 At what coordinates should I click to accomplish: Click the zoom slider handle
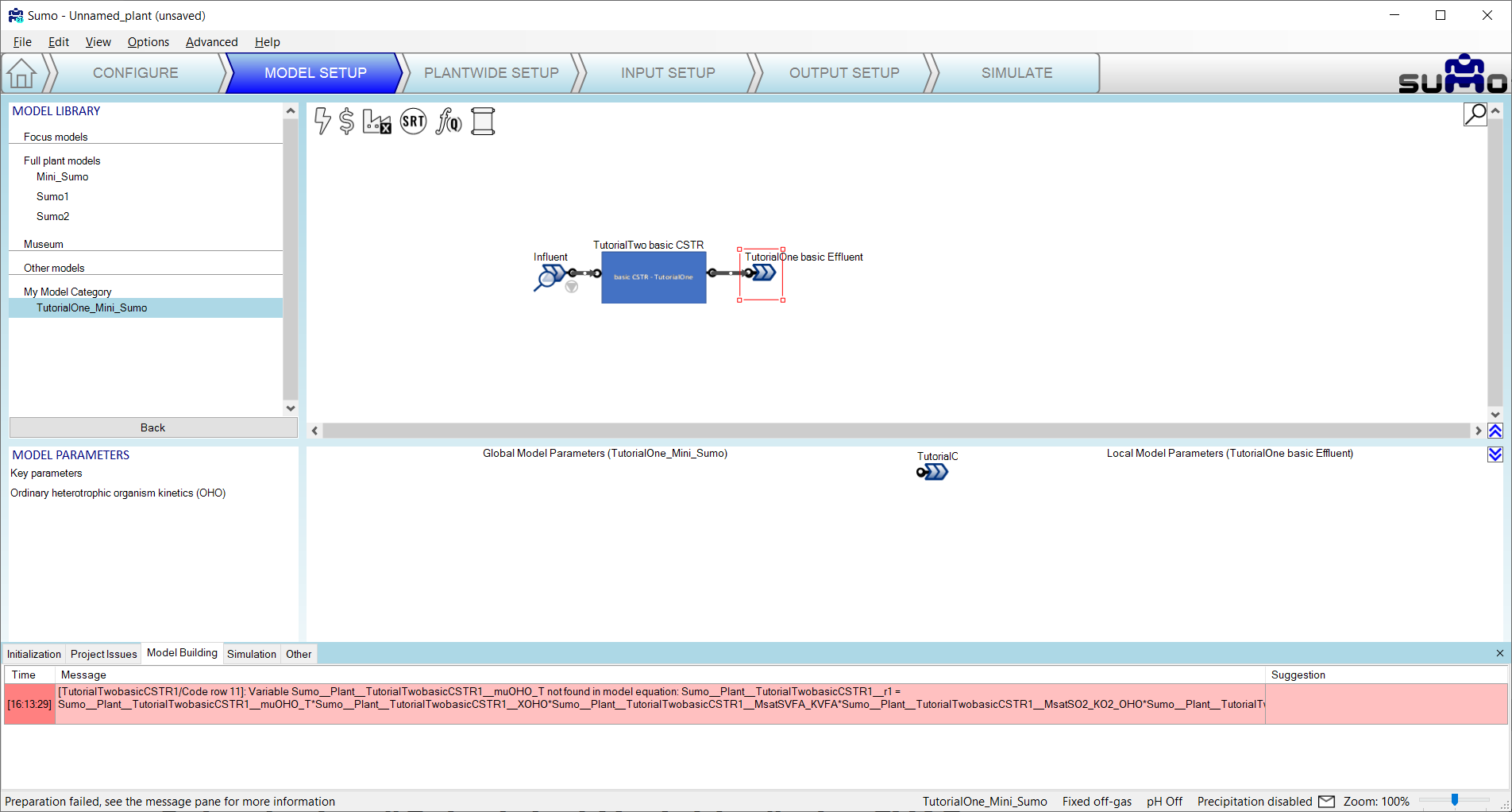pos(1454,800)
